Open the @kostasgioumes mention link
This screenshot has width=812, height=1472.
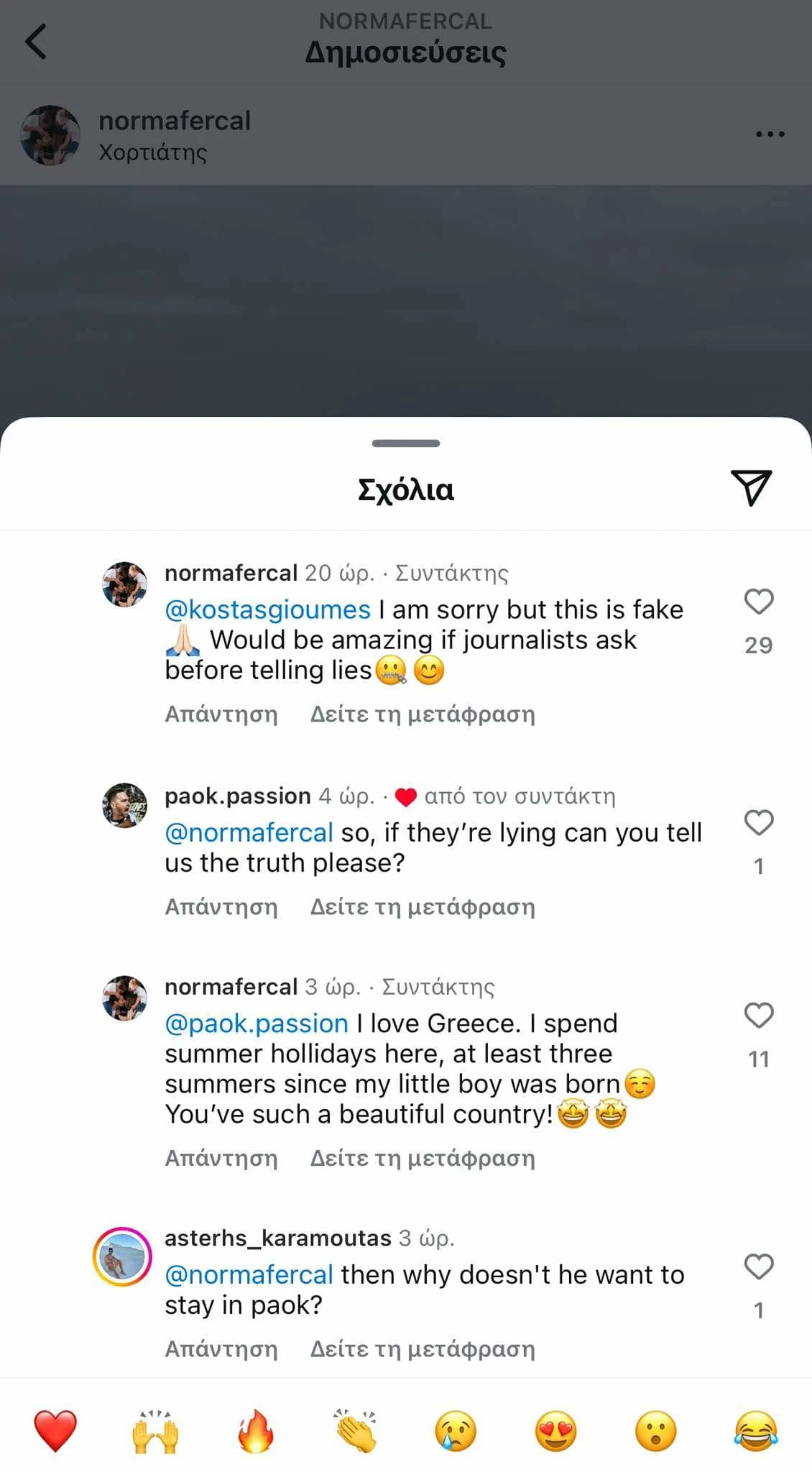click(267, 609)
